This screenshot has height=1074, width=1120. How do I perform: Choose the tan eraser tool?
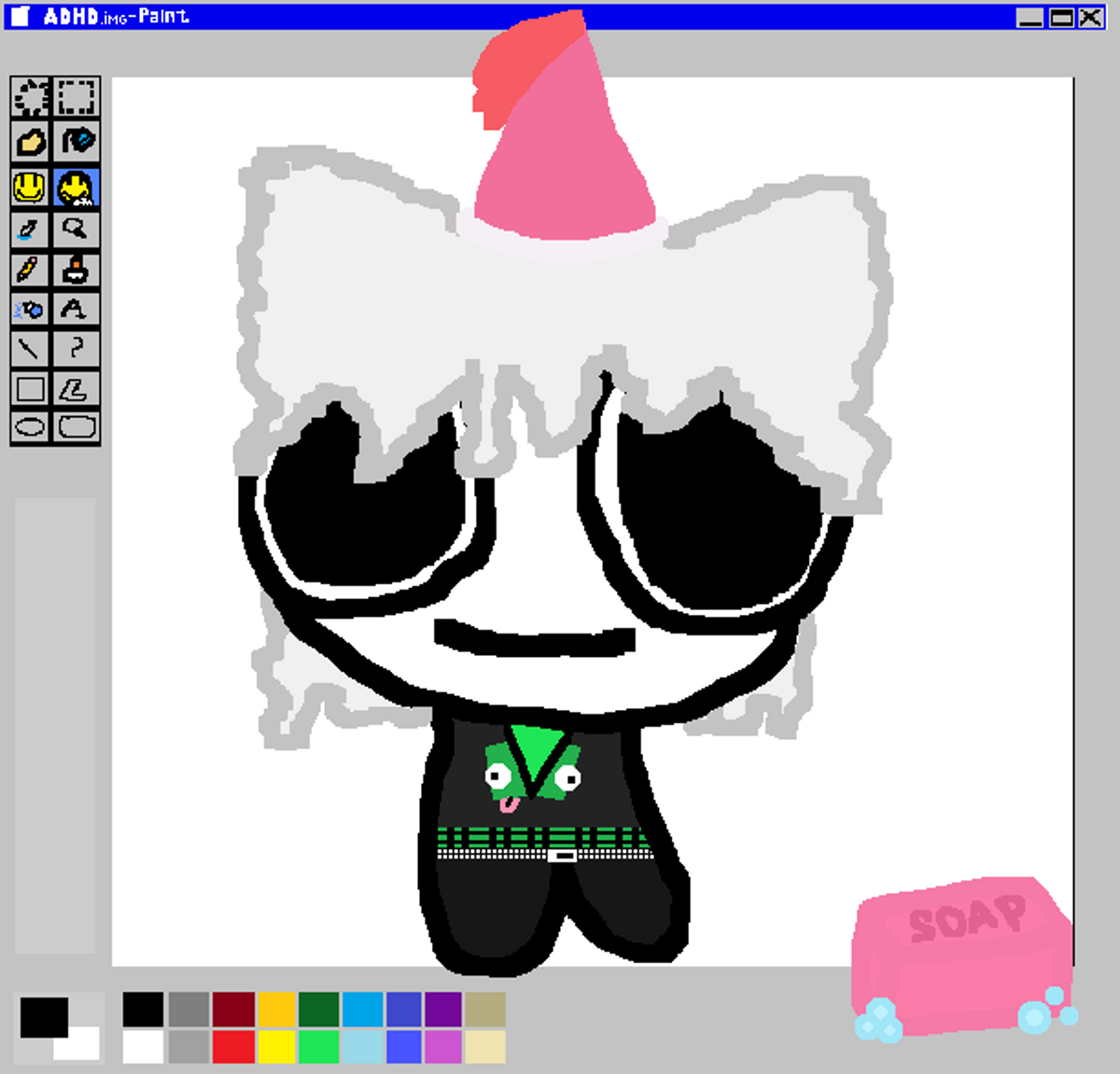tap(31, 142)
